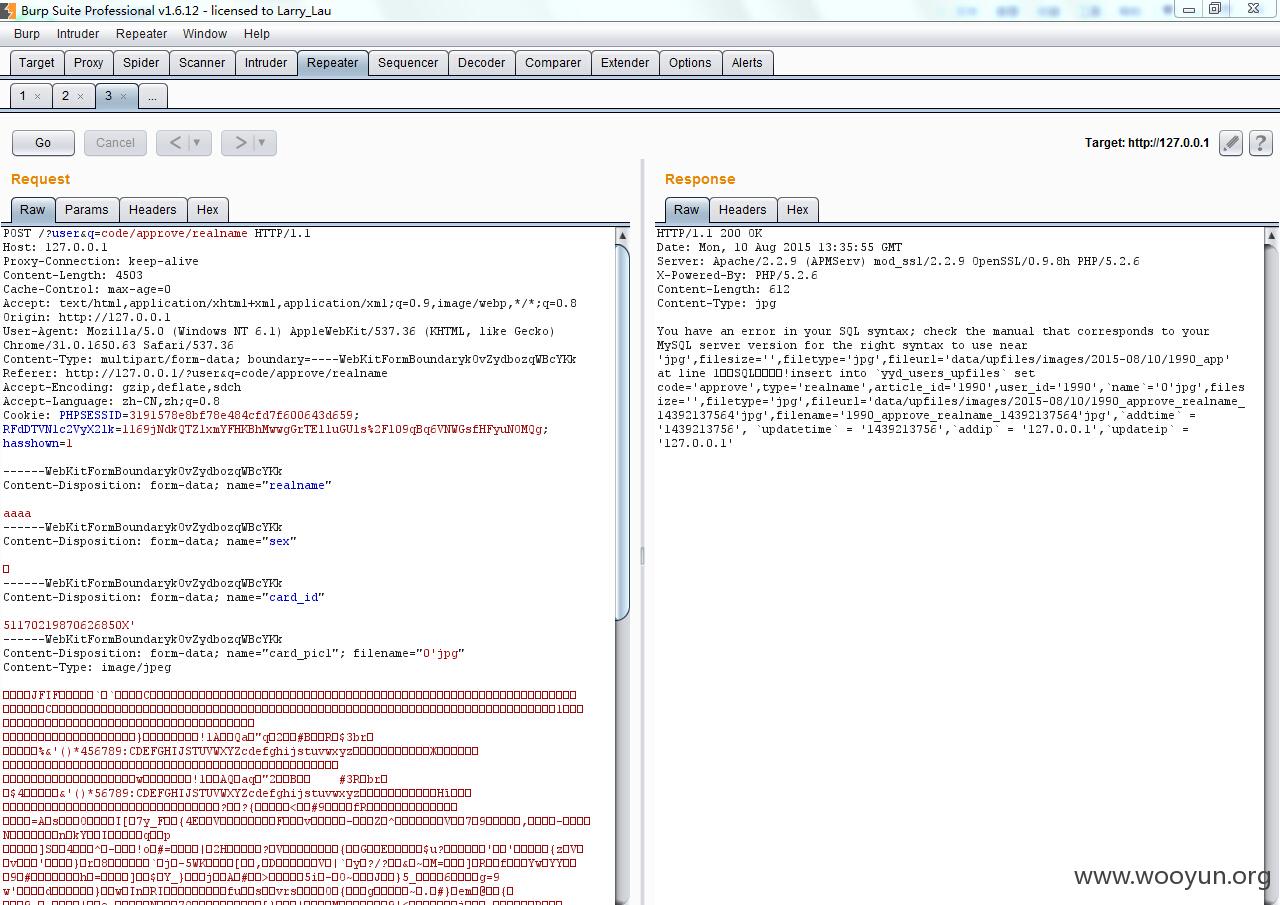Go forward in request history
The width and height of the screenshot is (1280, 905).
coord(241,143)
